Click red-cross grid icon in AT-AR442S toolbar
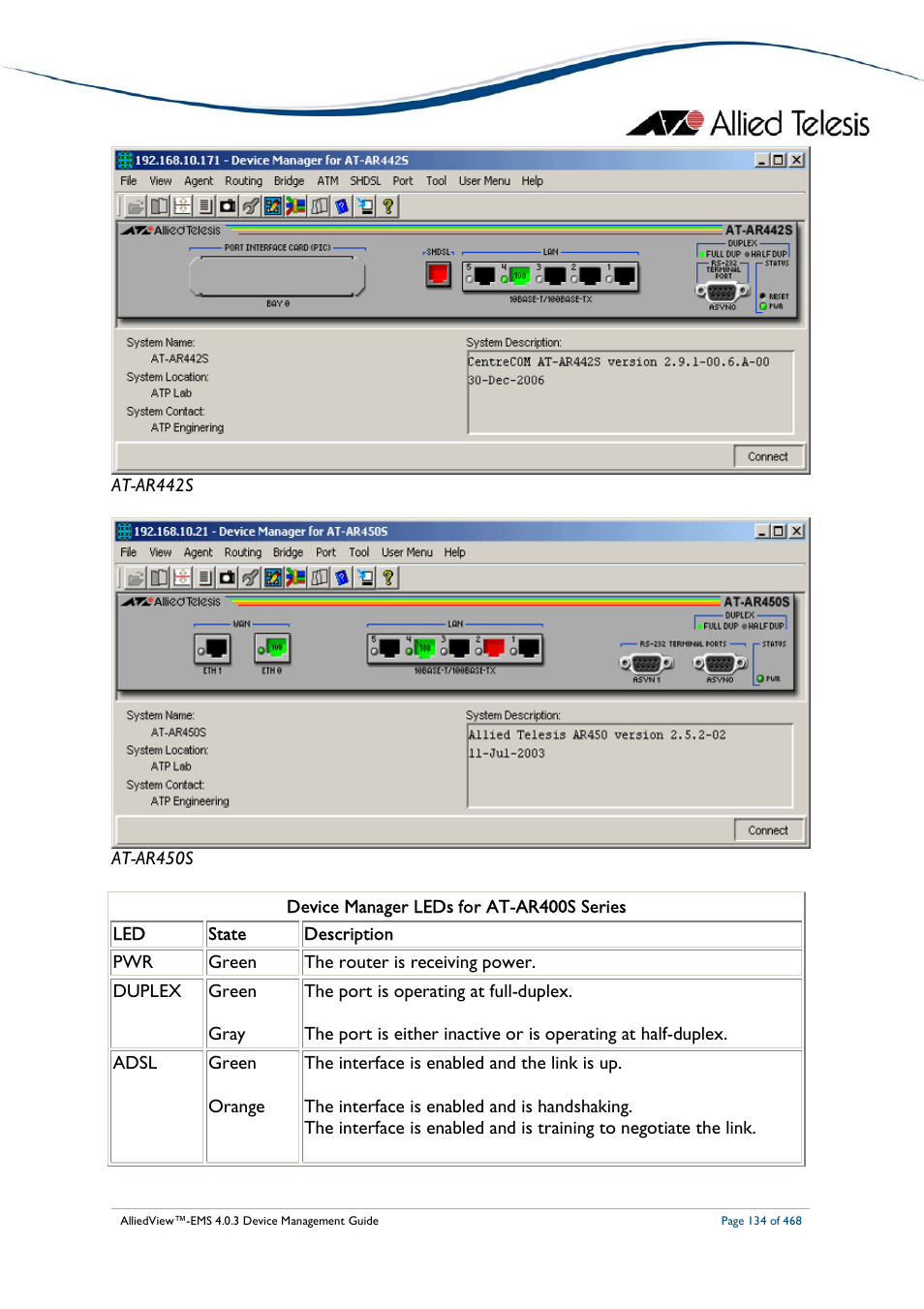This screenshot has width=924, height=1309. (x=181, y=206)
